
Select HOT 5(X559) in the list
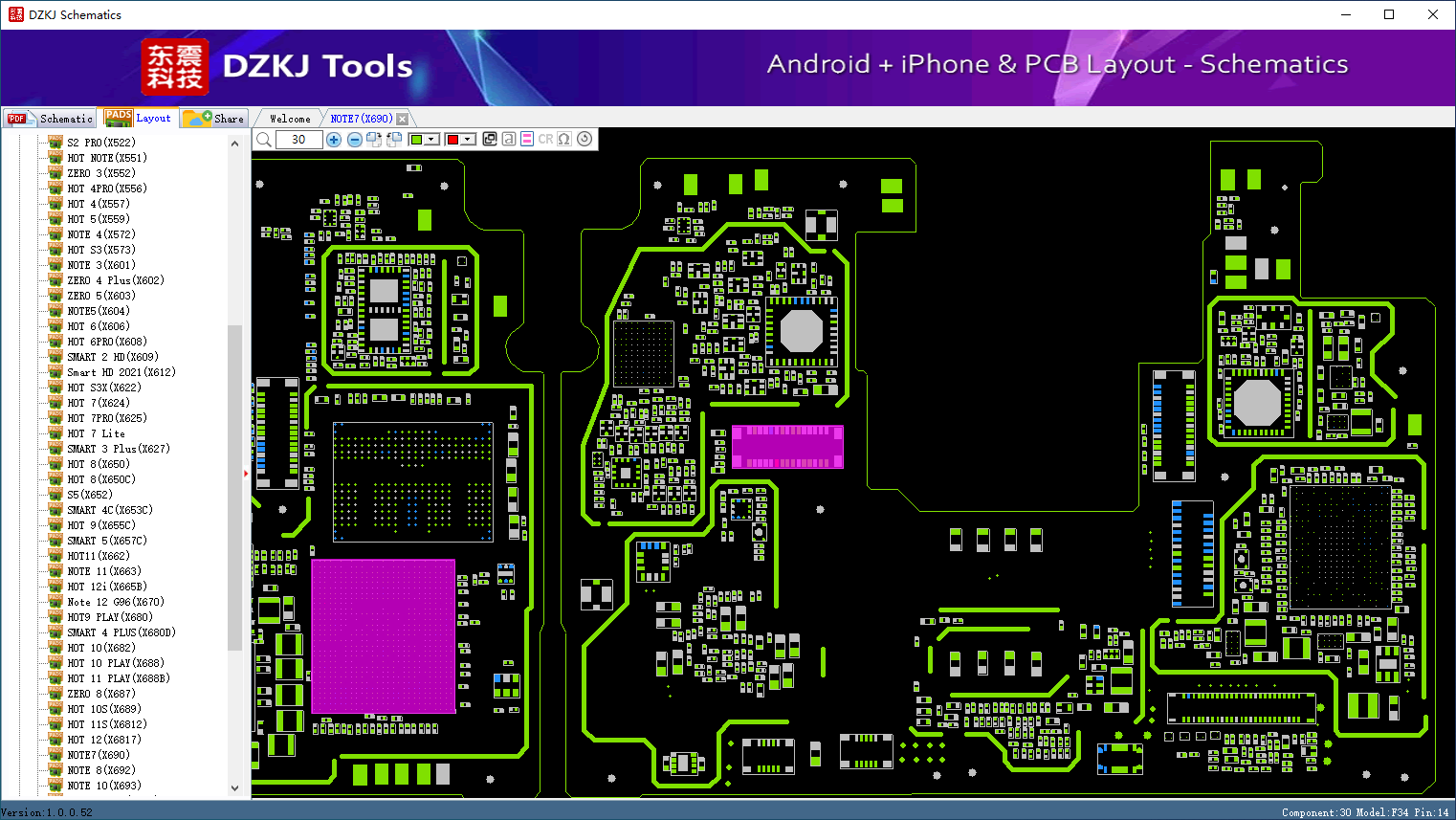tap(99, 219)
